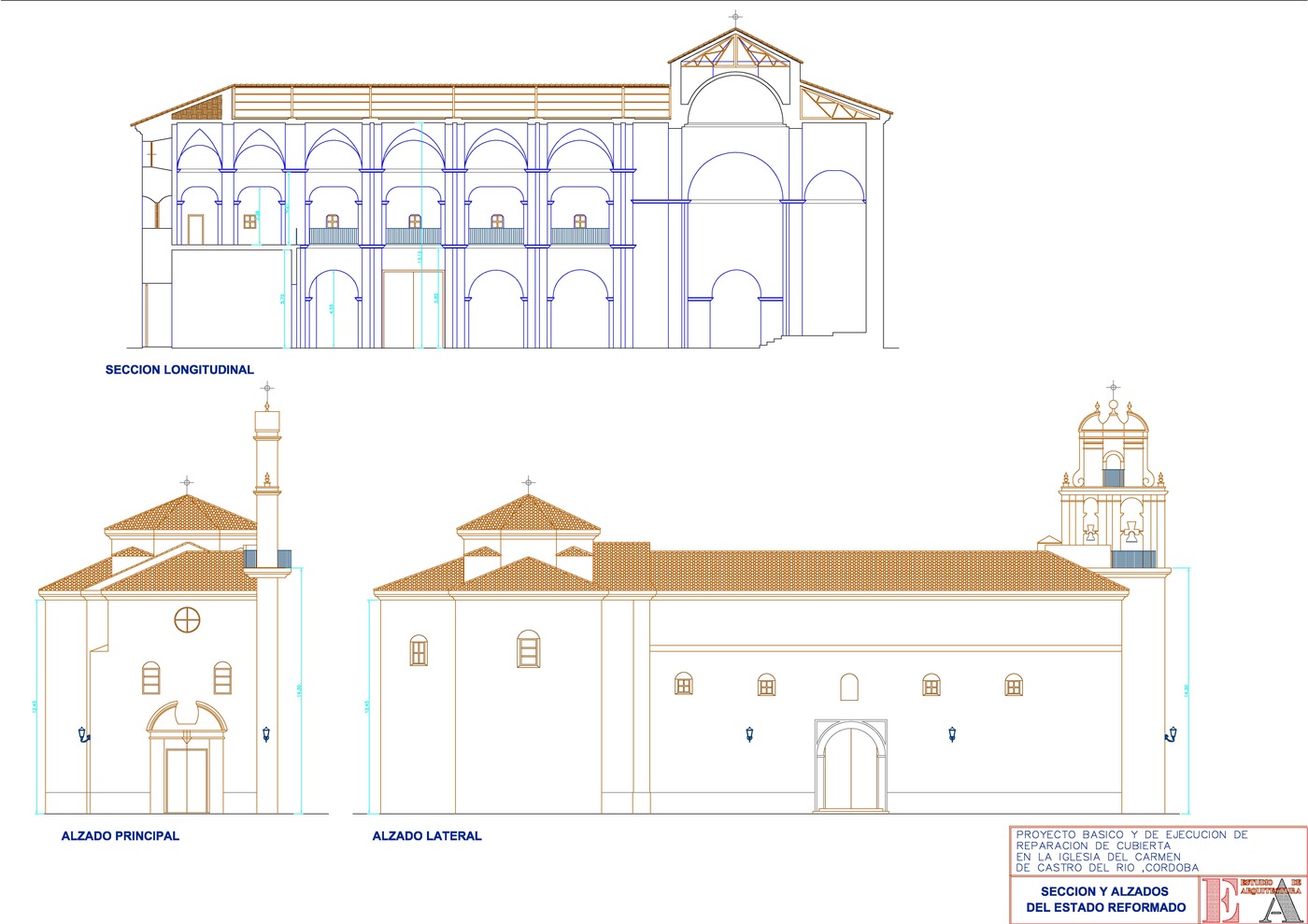Select the EN LA IGLESIA DEL CARMEN line
1308x924 pixels.
[1099, 857]
